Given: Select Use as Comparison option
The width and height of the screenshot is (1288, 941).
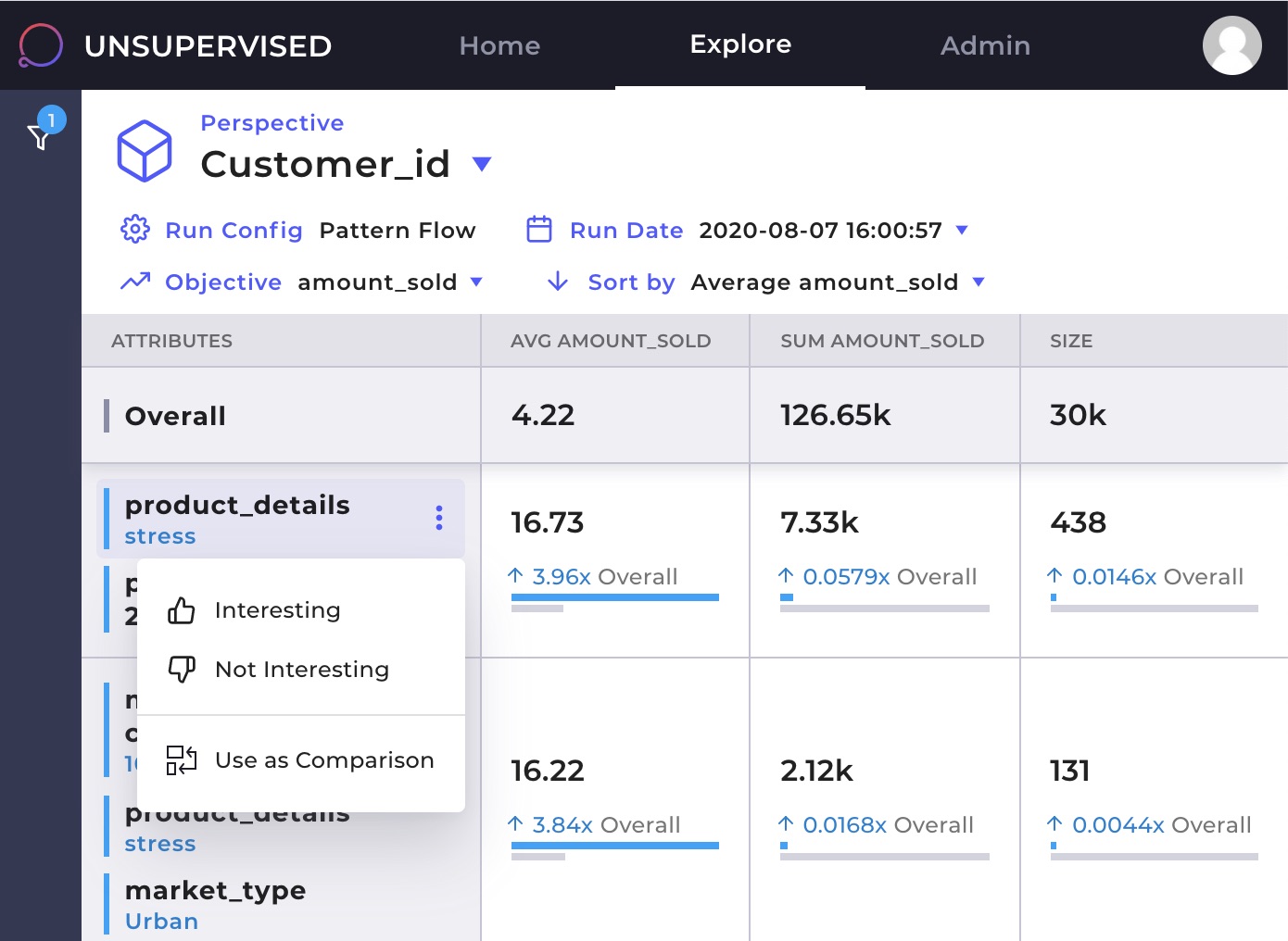Looking at the screenshot, I should click(x=323, y=760).
